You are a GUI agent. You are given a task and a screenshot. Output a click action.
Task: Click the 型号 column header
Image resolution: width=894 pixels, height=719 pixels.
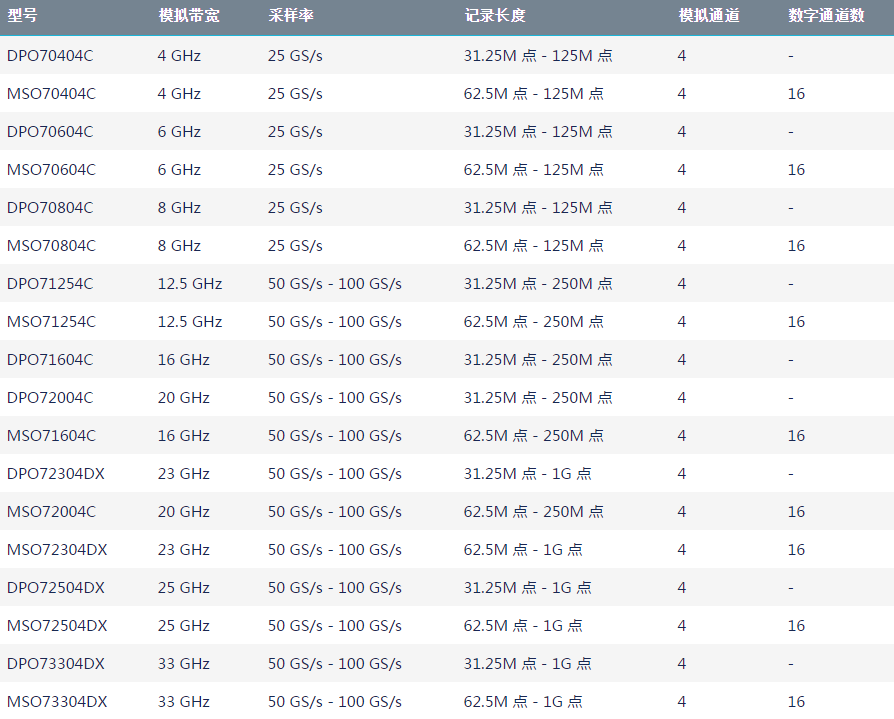pos(23,17)
